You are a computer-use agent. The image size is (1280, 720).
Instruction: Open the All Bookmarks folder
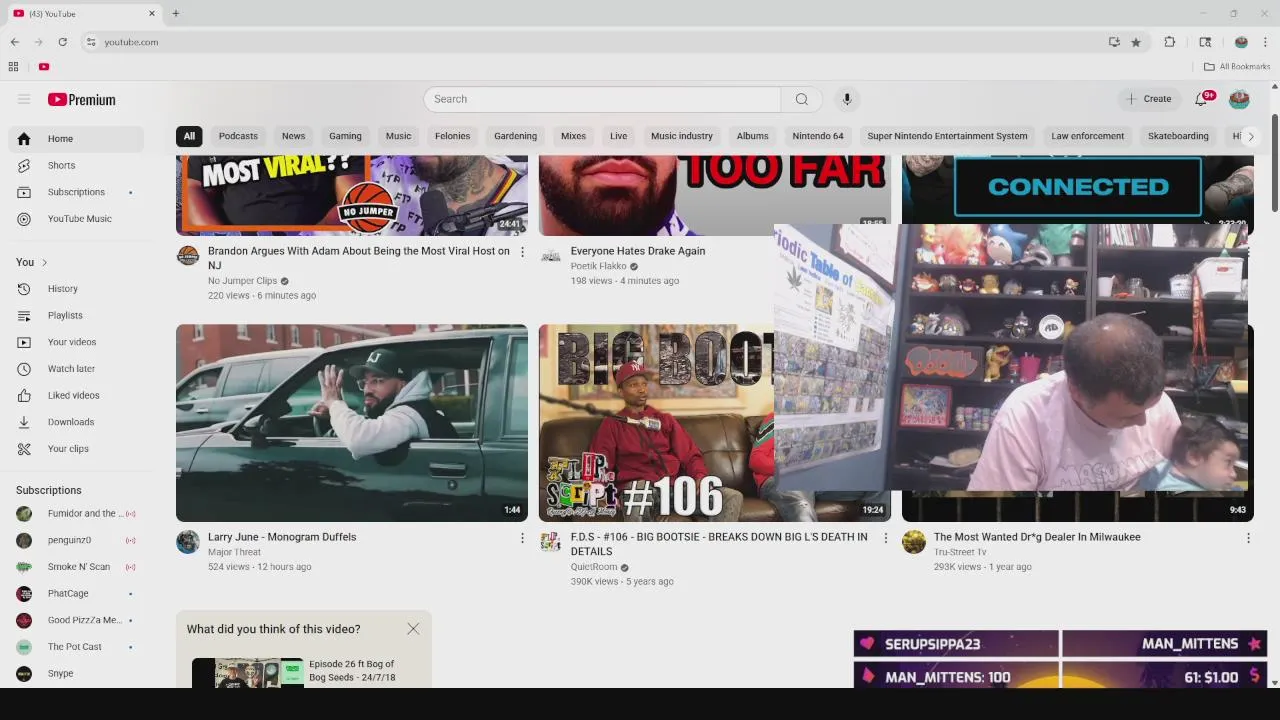[x=1237, y=67]
